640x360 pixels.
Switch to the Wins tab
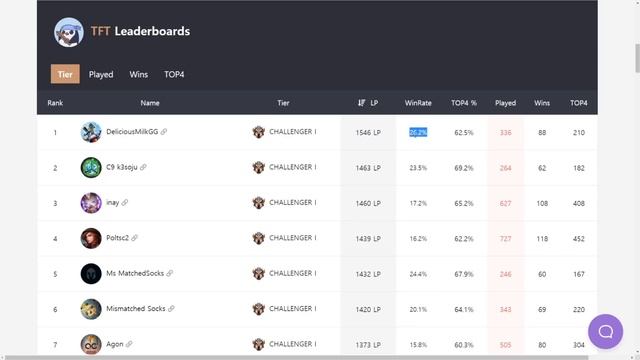pos(138,74)
